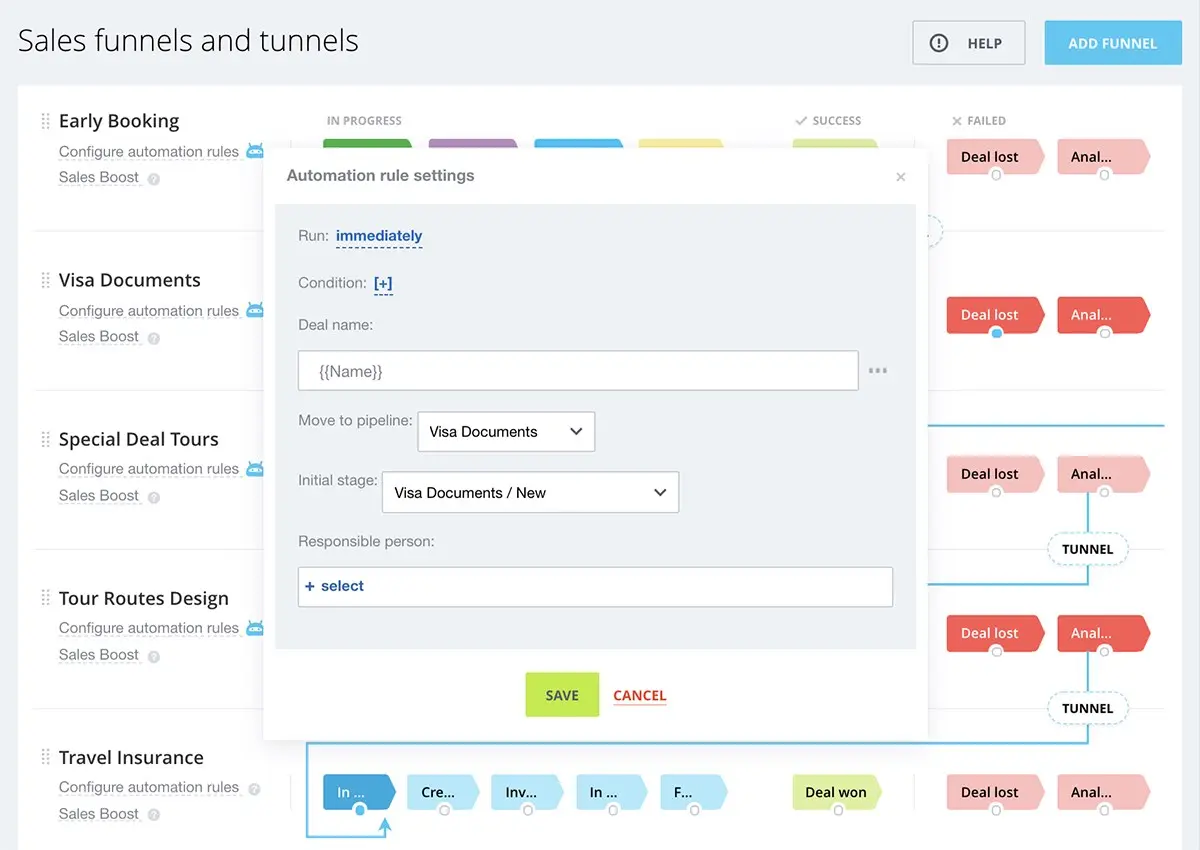This screenshot has height=850, width=1200.
Task: Click the Add Funnel button
Action: (1112, 43)
